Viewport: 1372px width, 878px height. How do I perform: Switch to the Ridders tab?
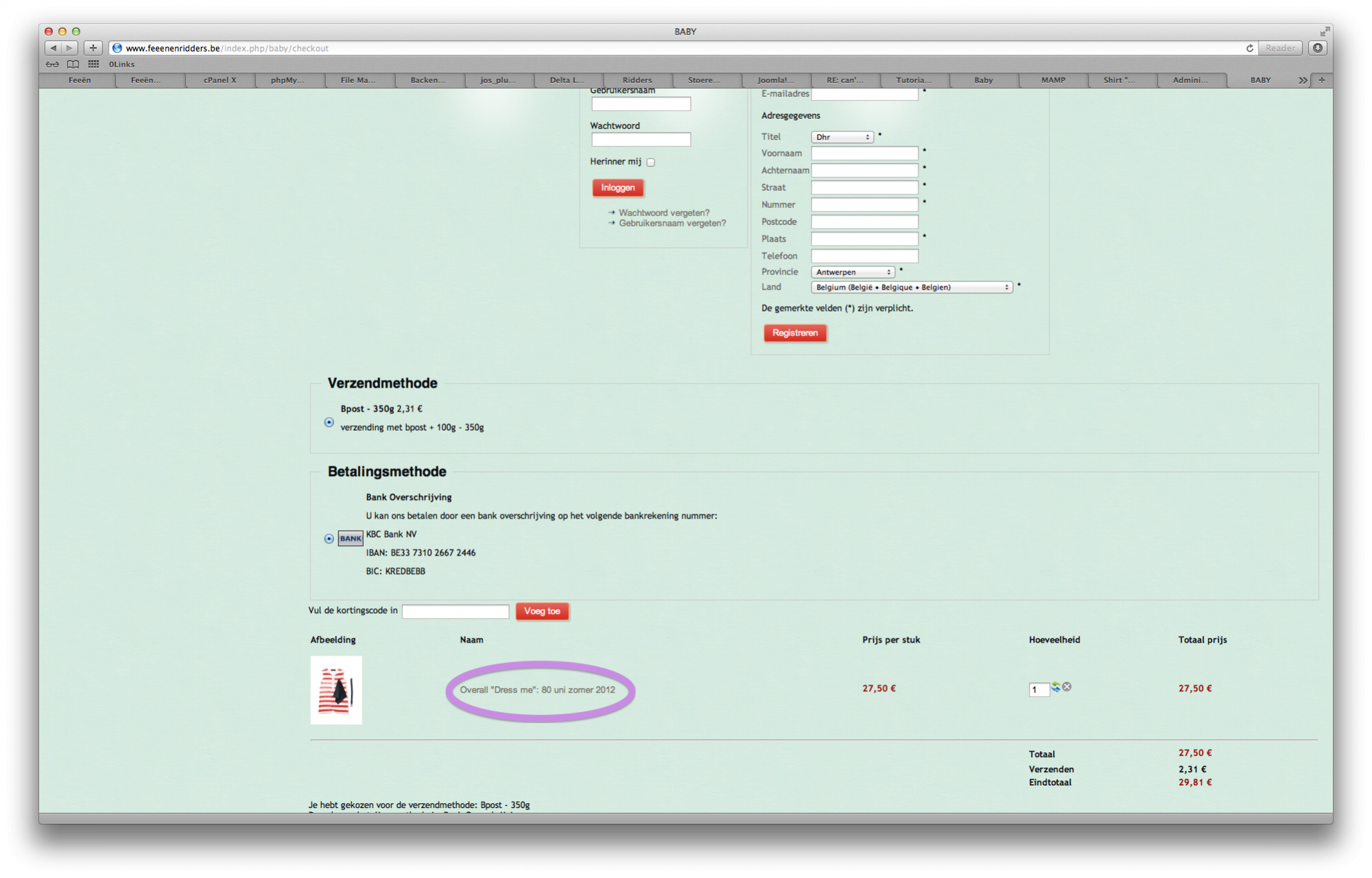[637, 80]
